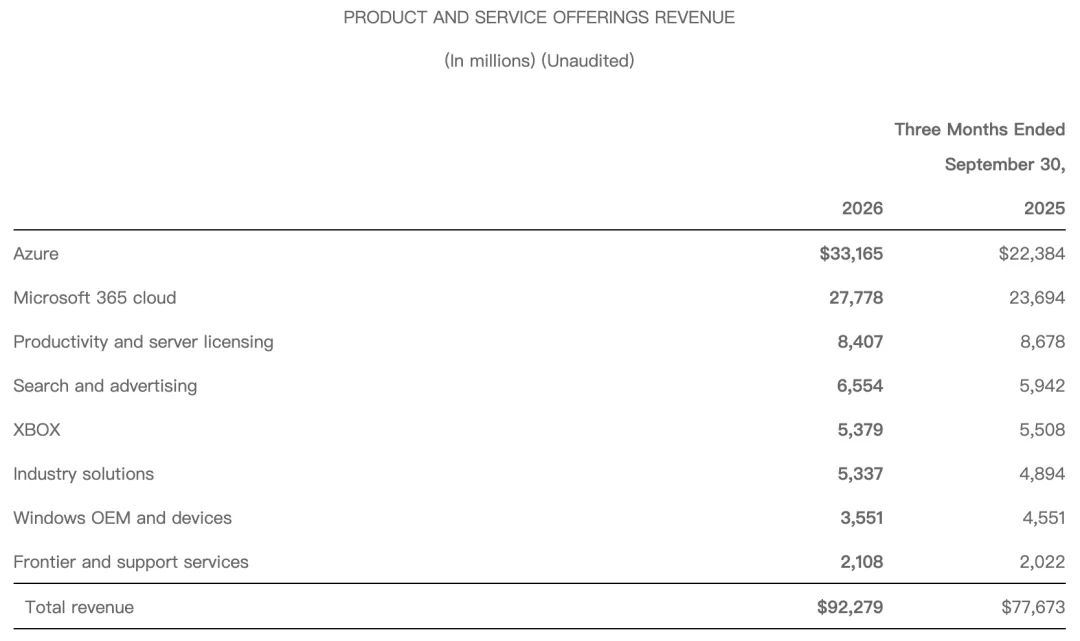
Task: Click the '(In millions) (Unaudited)' subtitle
Action: (539, 61)
